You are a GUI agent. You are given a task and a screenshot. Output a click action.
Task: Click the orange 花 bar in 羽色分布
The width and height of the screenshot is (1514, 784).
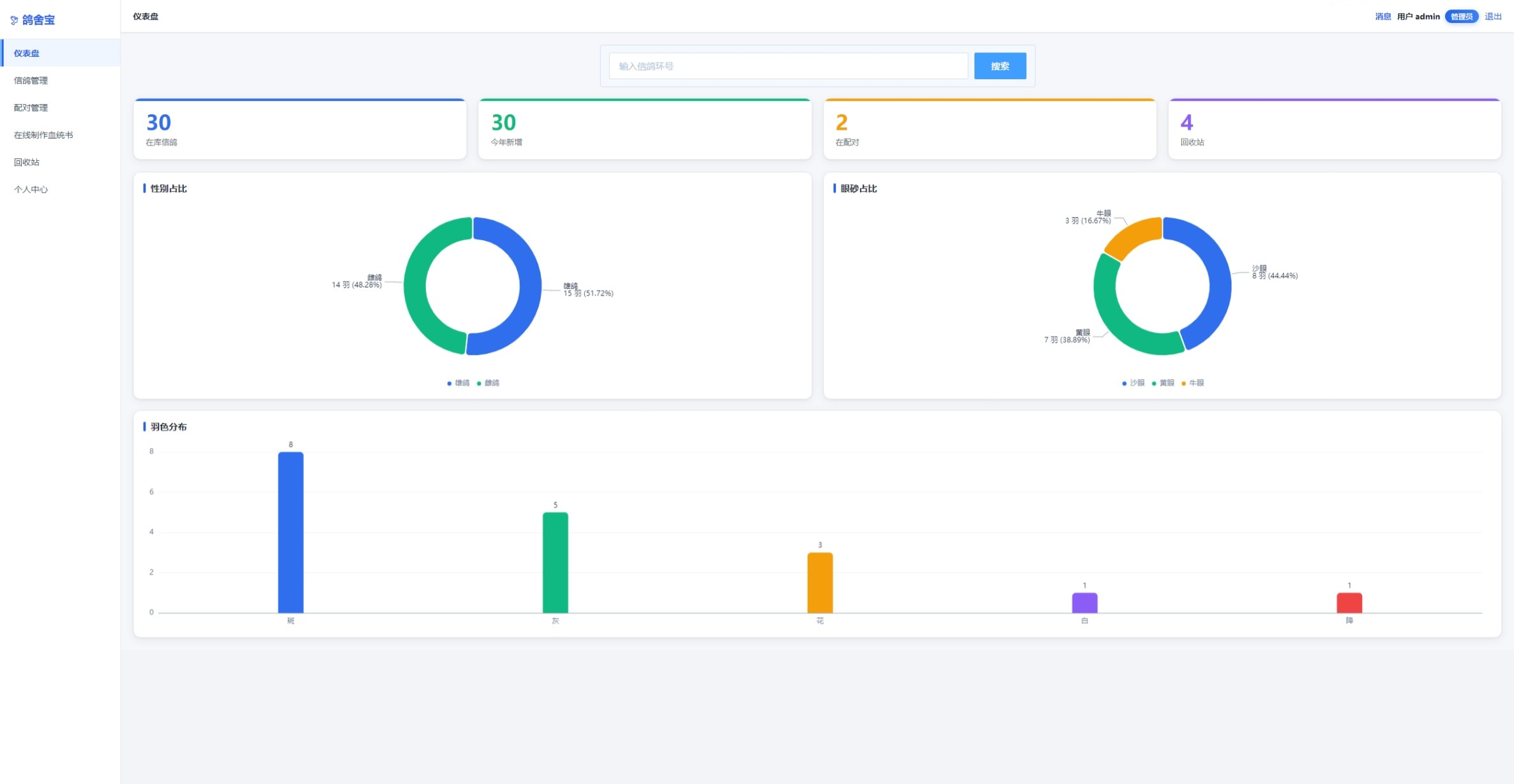click(820, 583)
